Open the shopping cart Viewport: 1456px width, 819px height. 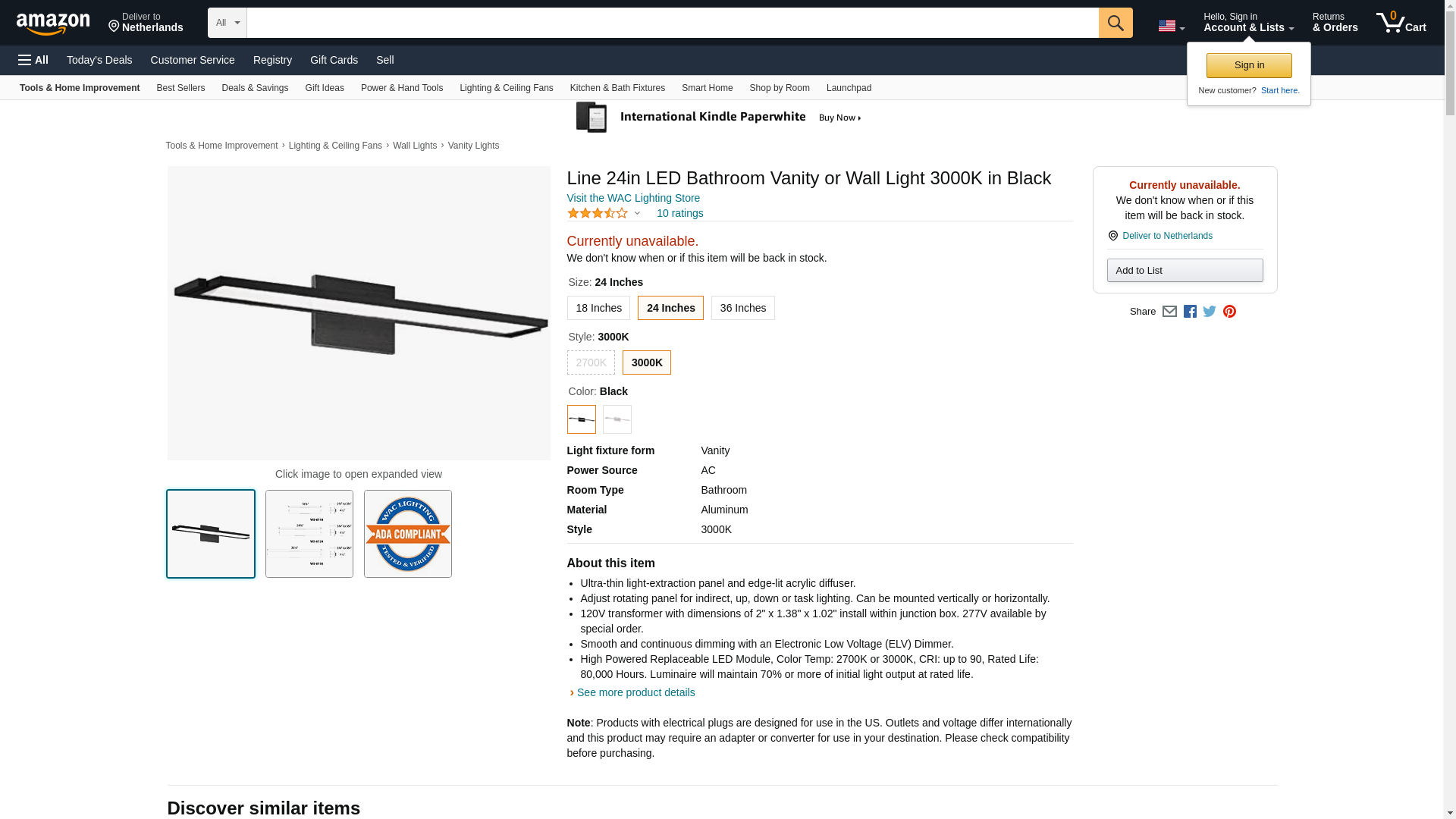point(1401,23)
